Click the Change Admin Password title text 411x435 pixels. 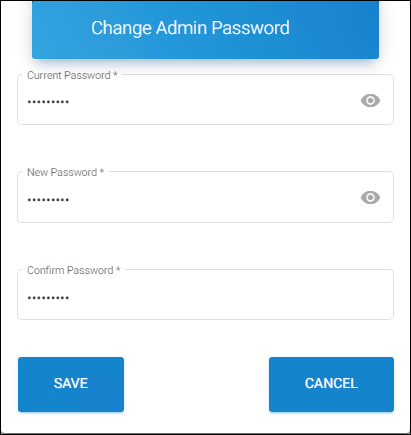(190, 28)
